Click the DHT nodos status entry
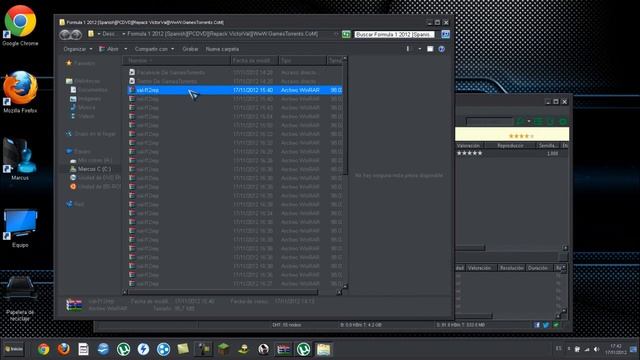 point(287,325)
